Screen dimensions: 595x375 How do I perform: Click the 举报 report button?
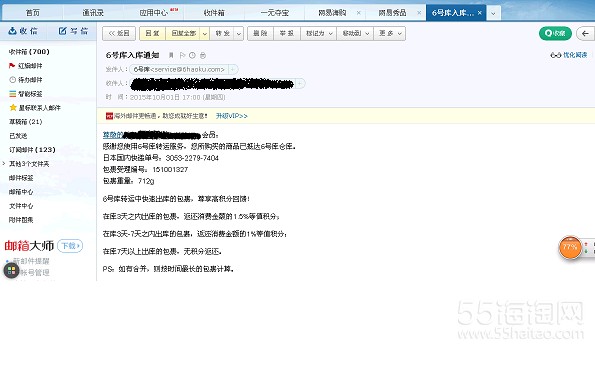coord(287,33)
